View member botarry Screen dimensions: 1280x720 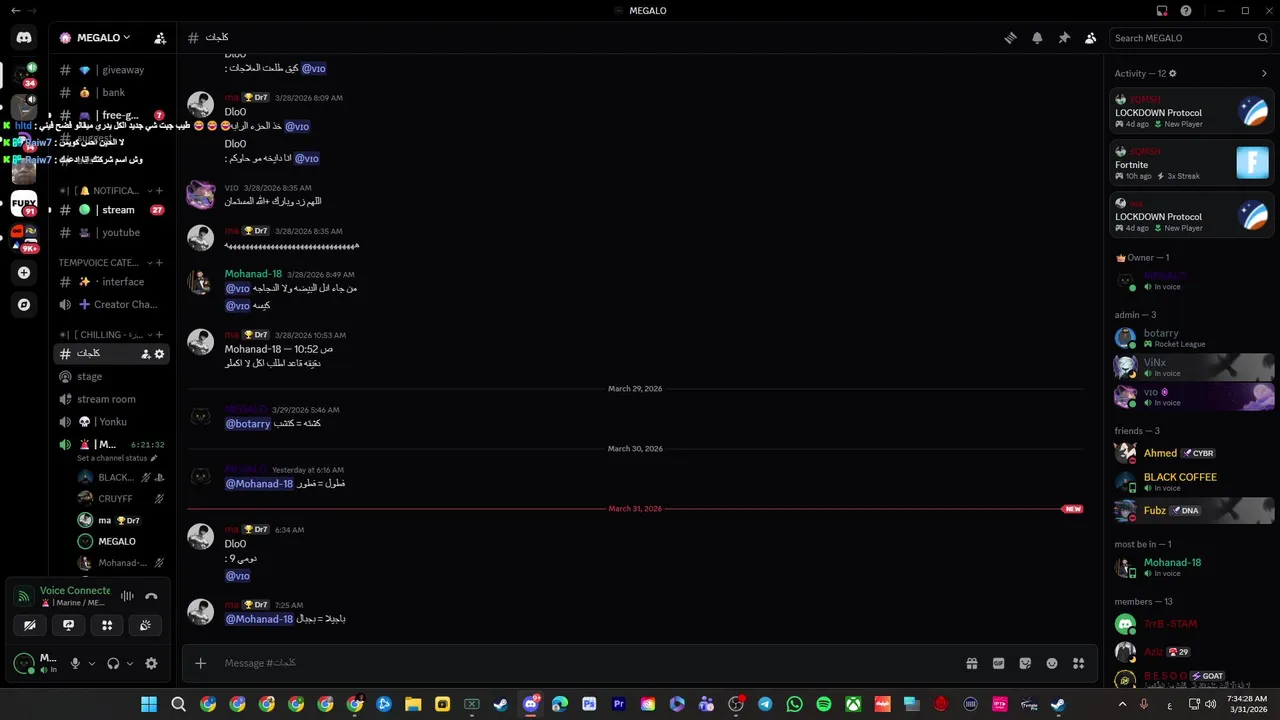[x=1192, y=338]
